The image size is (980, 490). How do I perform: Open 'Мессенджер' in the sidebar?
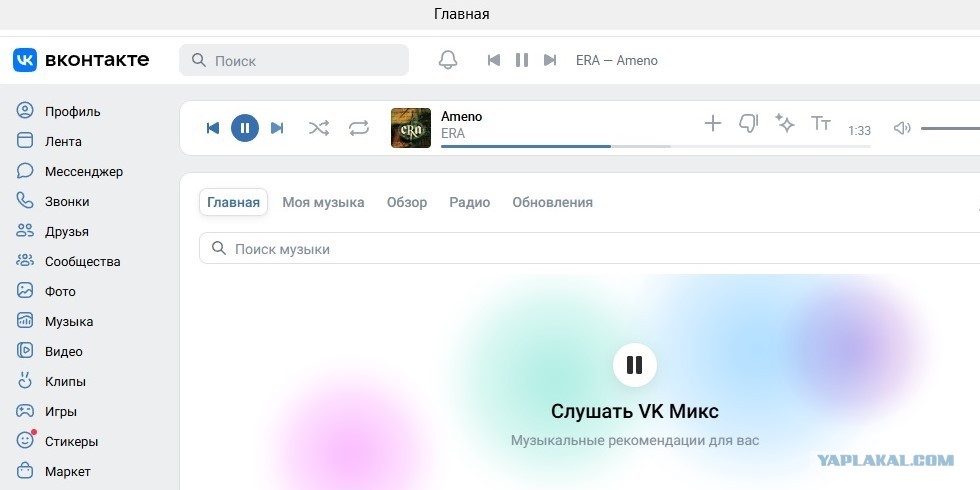tap(69, 171)
